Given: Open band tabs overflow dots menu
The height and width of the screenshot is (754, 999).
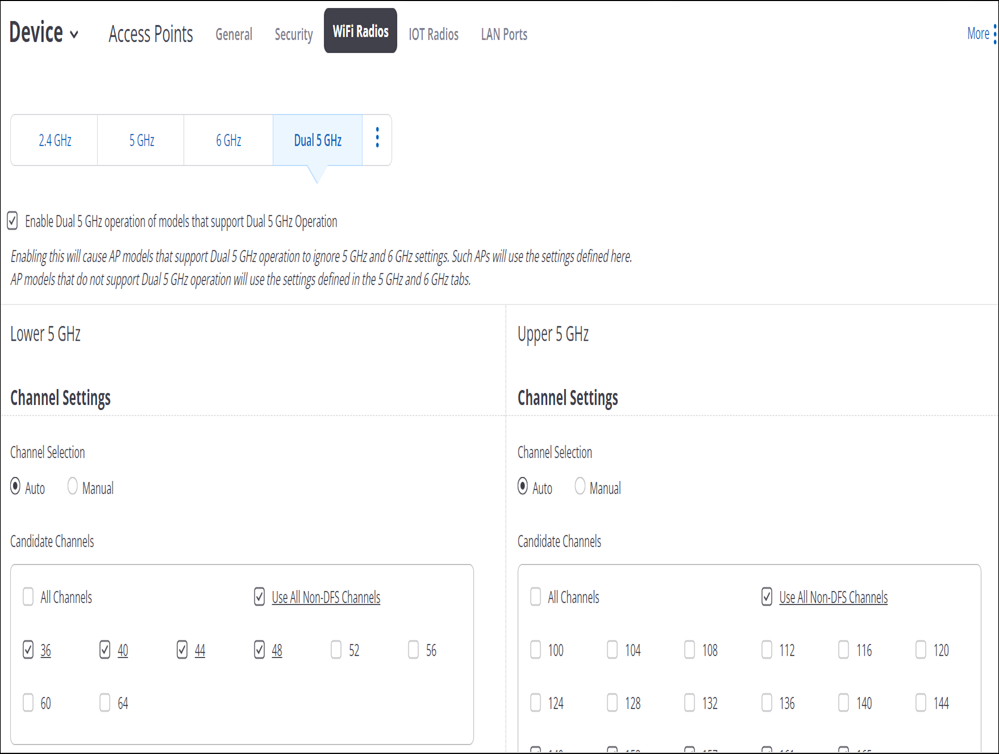Looking at the screenshot, I should pyautogui.click(x=377, y=138).
